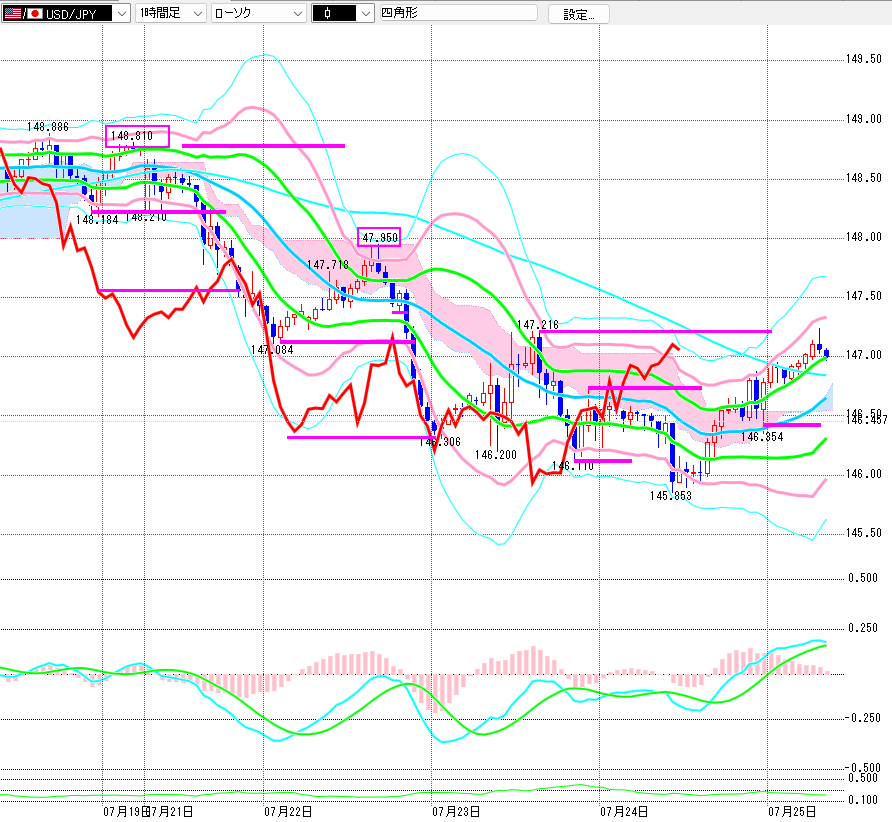The width and height of the screenshot is (892, 822).
Task: Click the 147.216 price label
Action: [x=538, y=325]
